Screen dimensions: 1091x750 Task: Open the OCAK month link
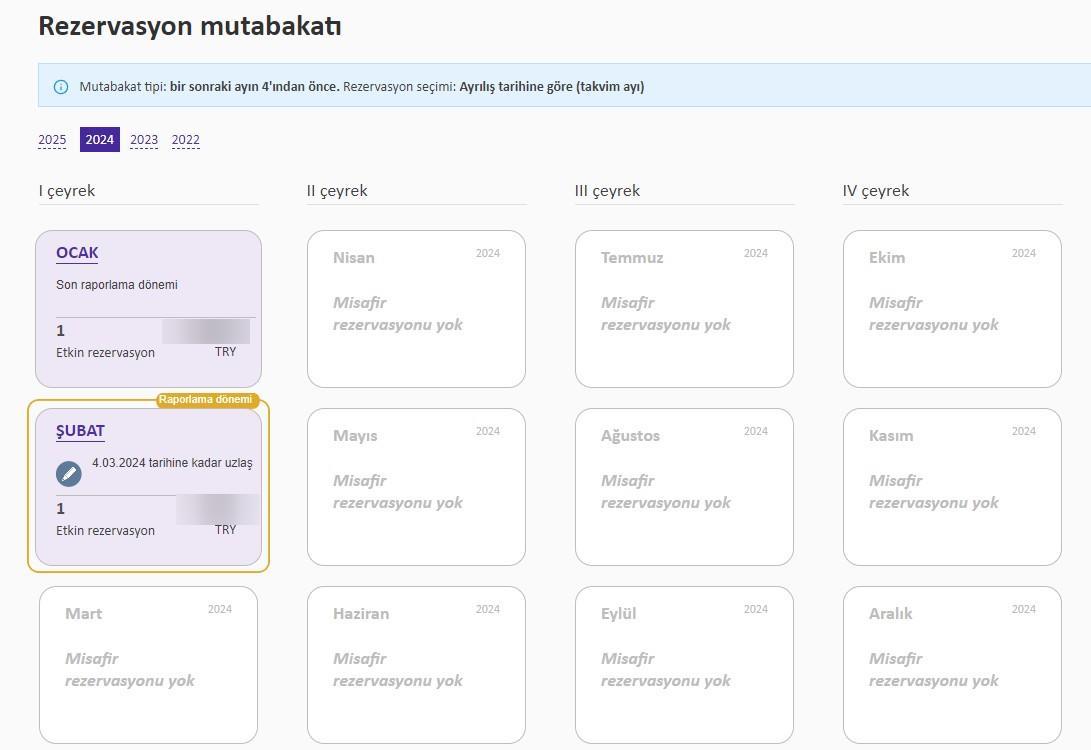click(77, 253)
